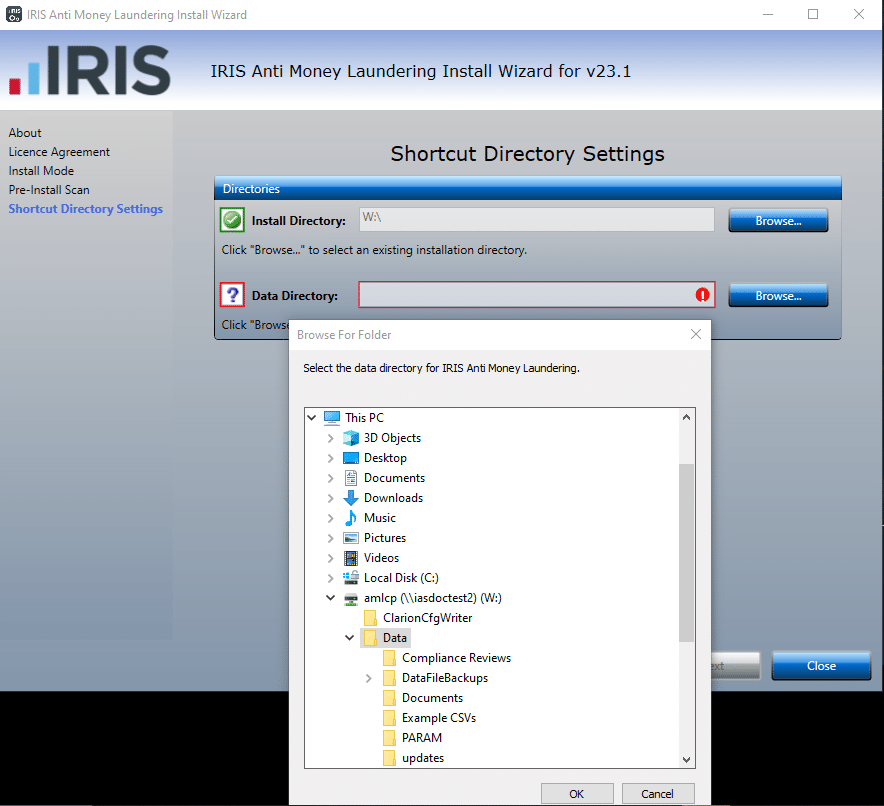The image size is (884, 806).
Task: Expand the Pictures node
Action: (331, 538)
